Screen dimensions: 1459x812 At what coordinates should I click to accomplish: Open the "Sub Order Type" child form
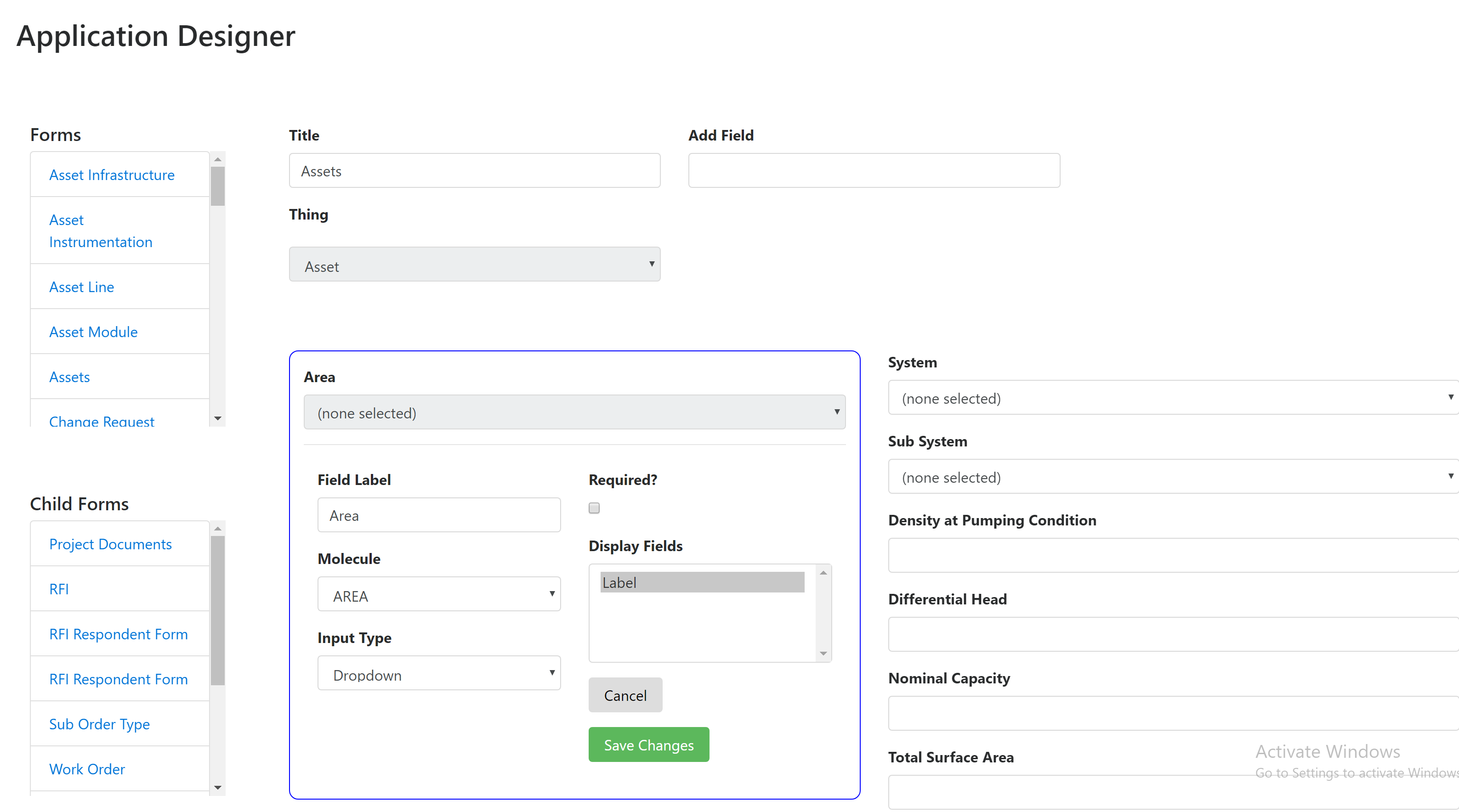point(99,724)
